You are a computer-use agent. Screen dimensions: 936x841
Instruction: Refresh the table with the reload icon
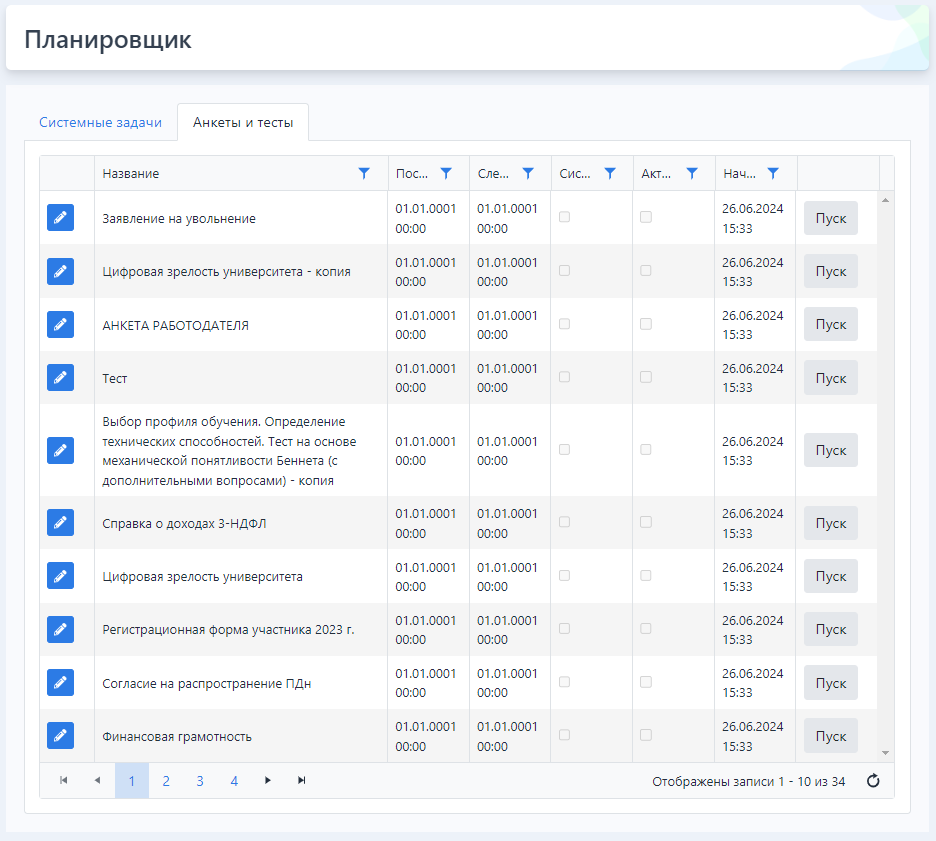coord(872,781)
